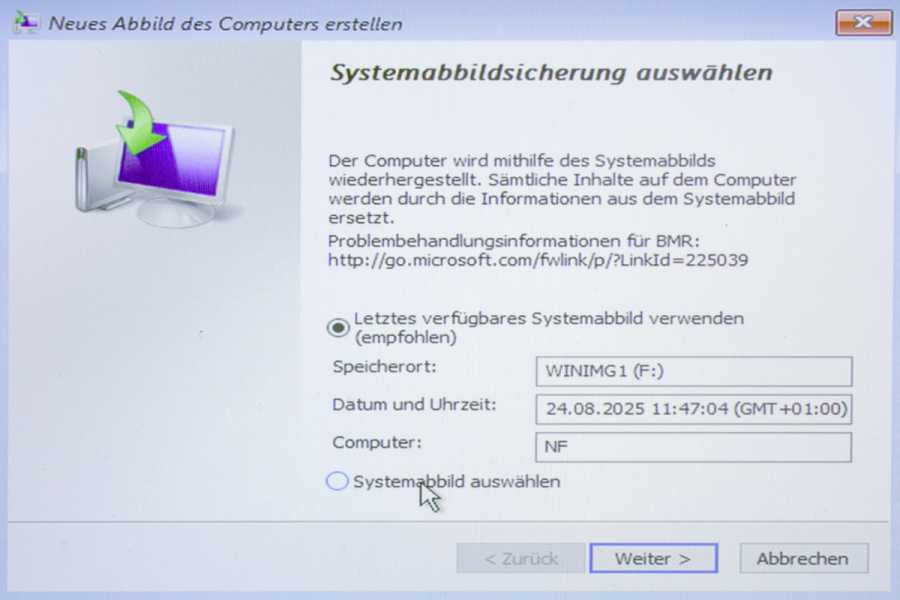This screenshot has width=900, height=600.
Task: Click the date and time field 24.08.2025
Action: pos(693,409)
